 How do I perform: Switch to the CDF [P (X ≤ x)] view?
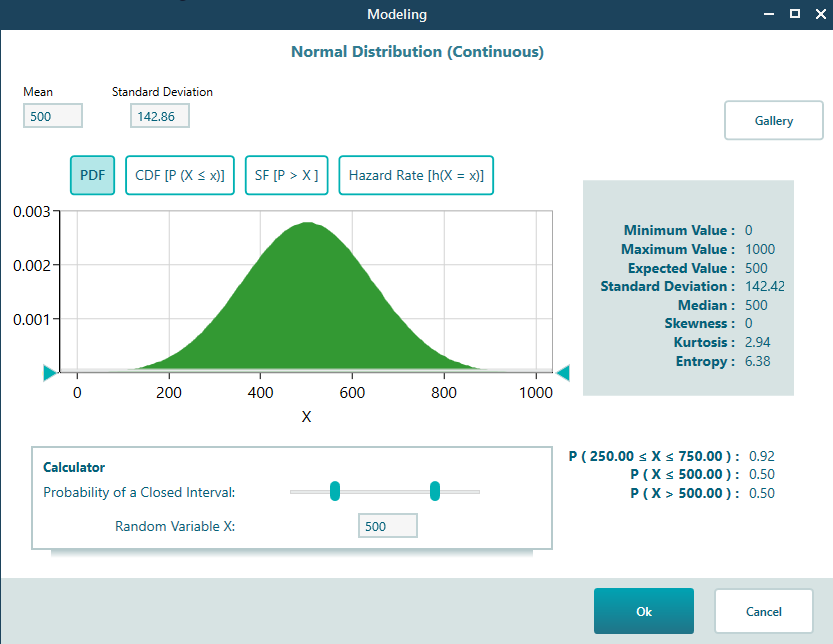[180, 174]
